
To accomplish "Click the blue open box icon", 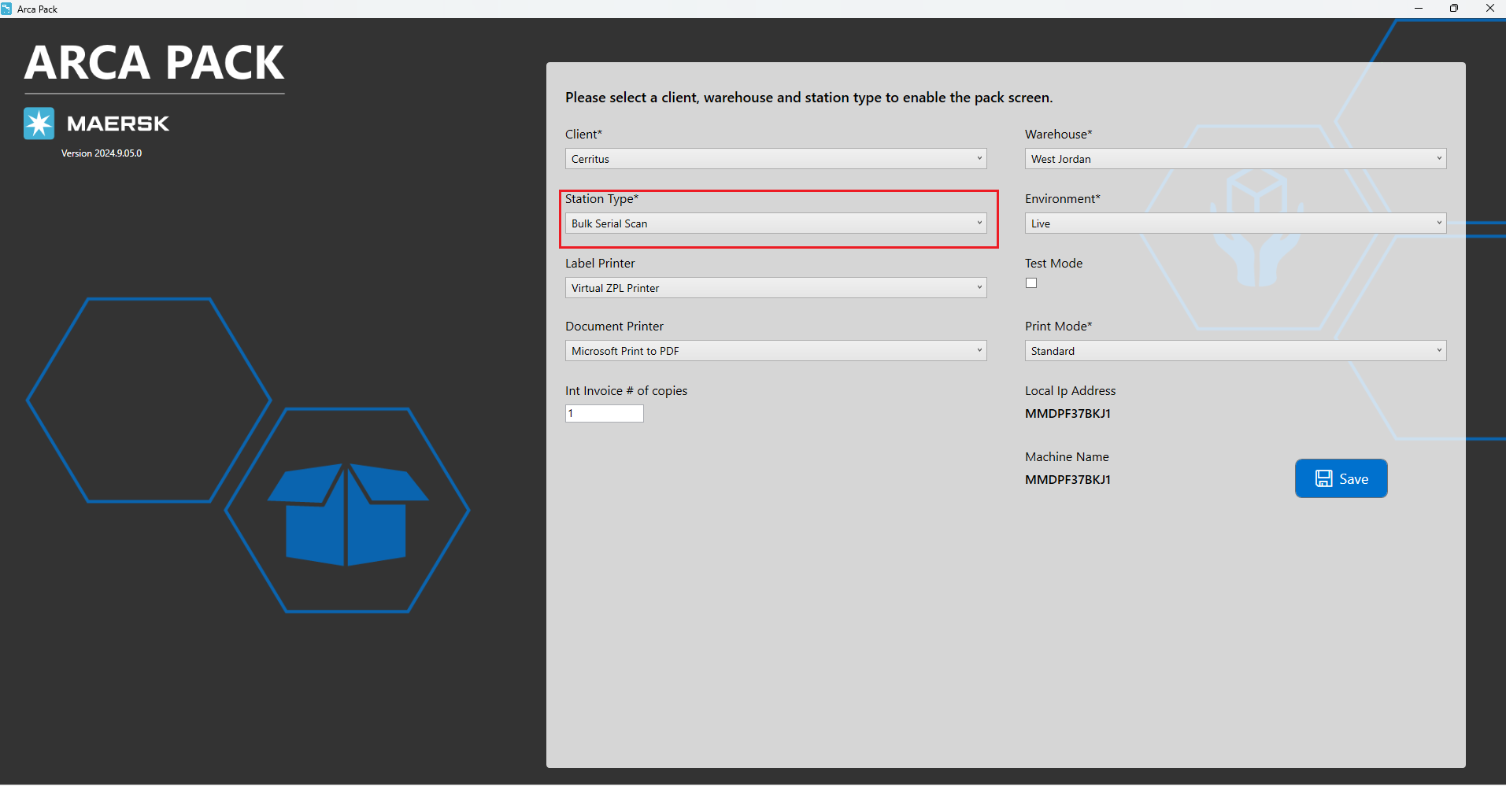I will [347, 514].
